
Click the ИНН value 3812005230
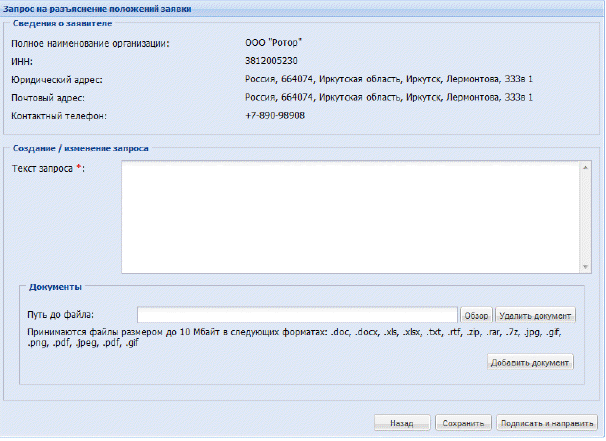pos(271,61)
